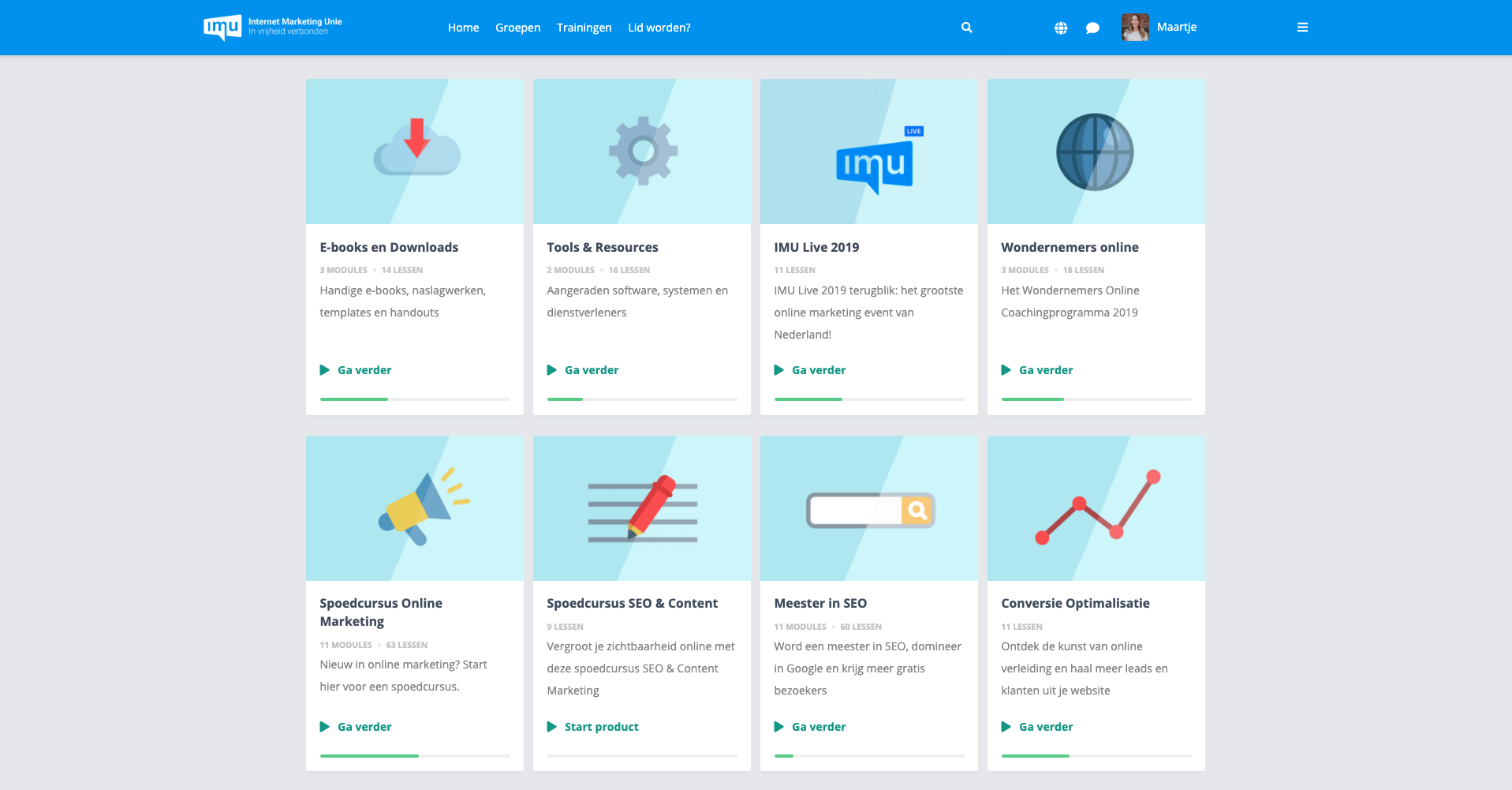Click progress bar on E-books en Downloads card
Image resolution: width=1512 pixels, height=790 pixels.
(x=415, y=399)
